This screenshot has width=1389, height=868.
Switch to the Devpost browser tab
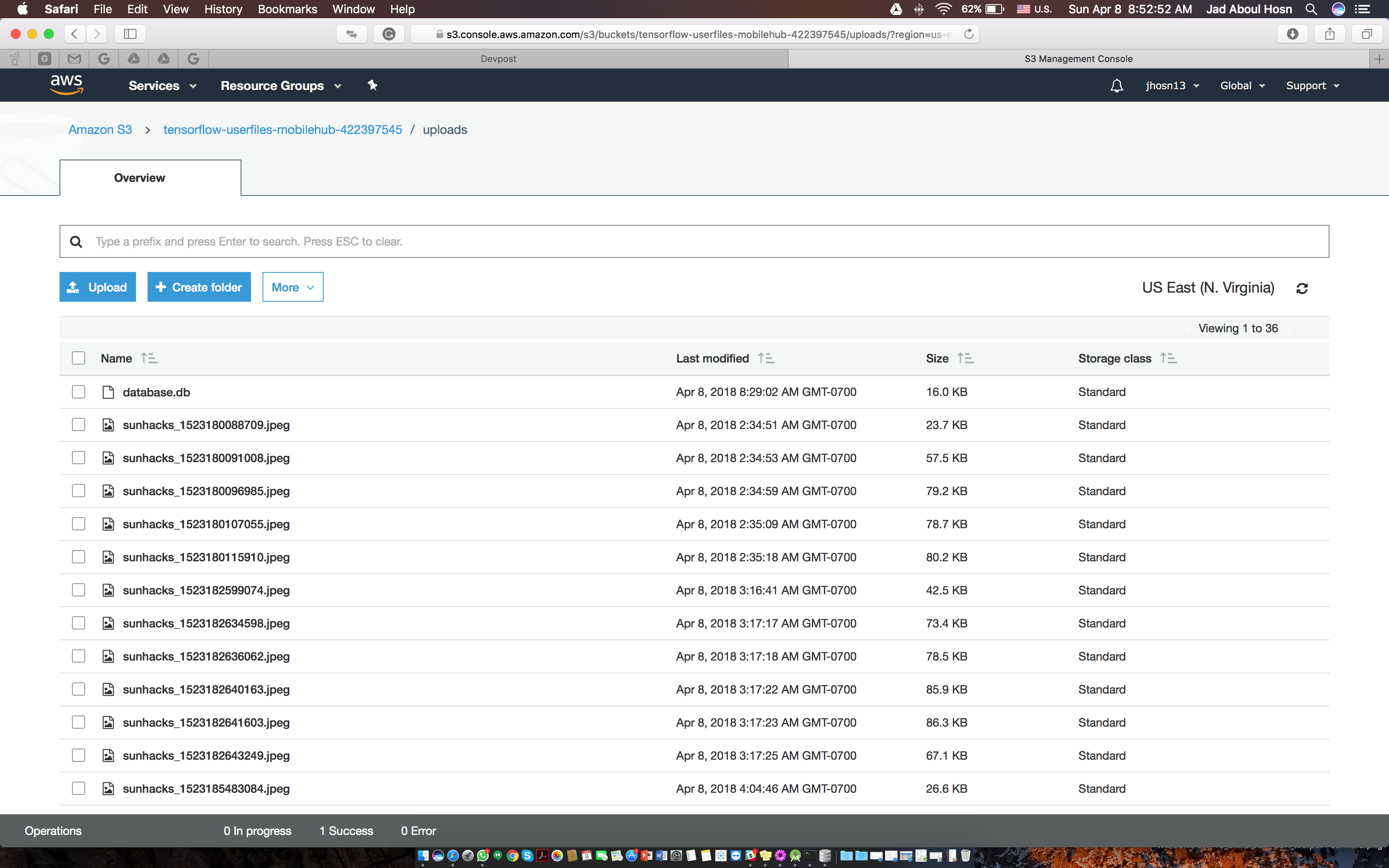coord(498,59)
